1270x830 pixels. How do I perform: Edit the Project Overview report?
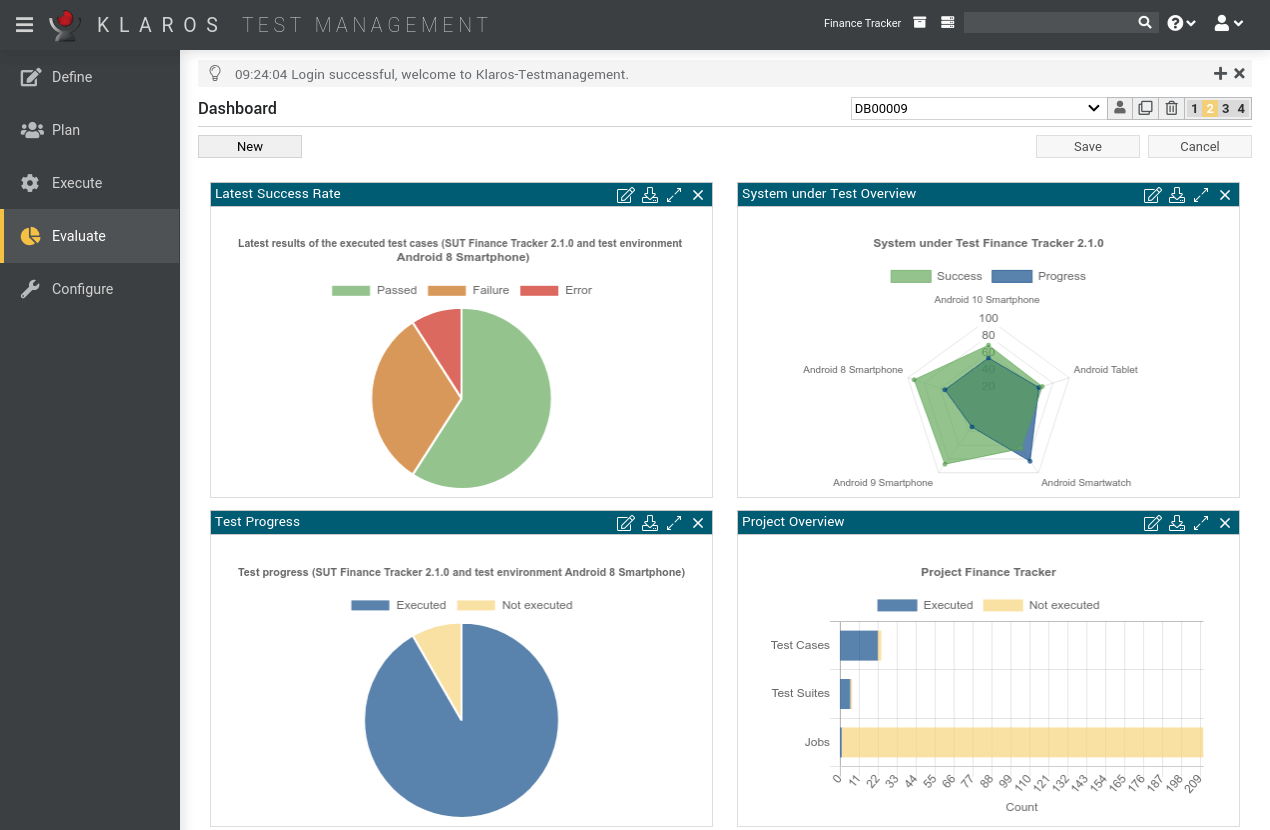[1153, 523]
